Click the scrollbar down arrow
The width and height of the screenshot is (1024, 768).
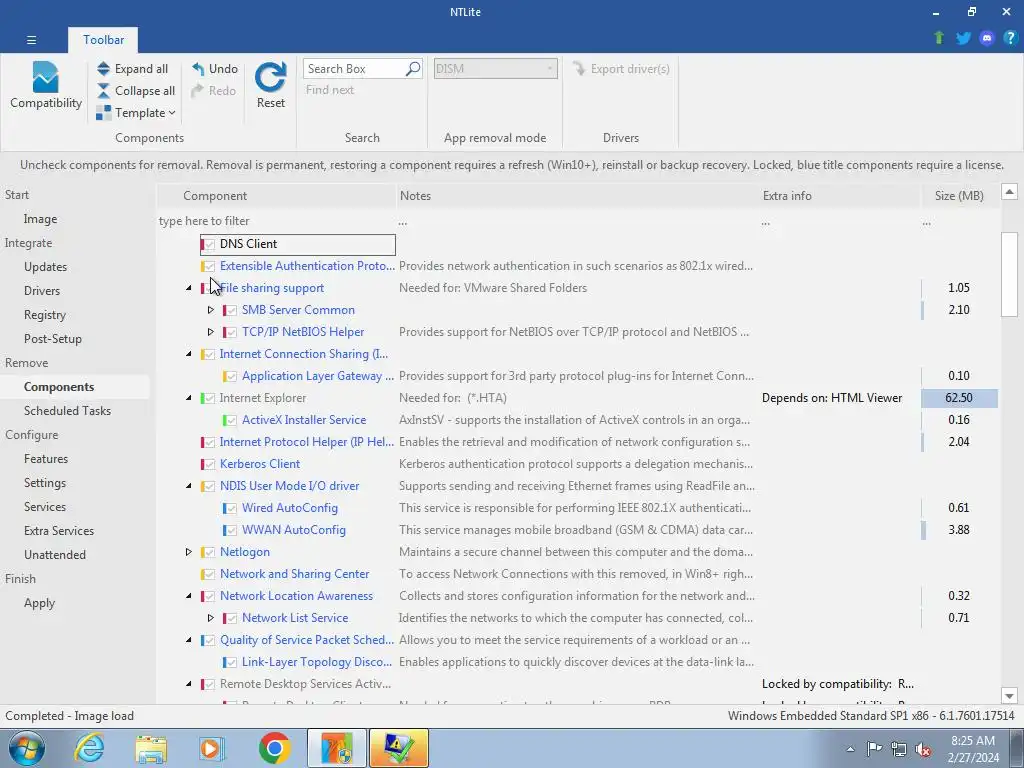(1010, 696)
